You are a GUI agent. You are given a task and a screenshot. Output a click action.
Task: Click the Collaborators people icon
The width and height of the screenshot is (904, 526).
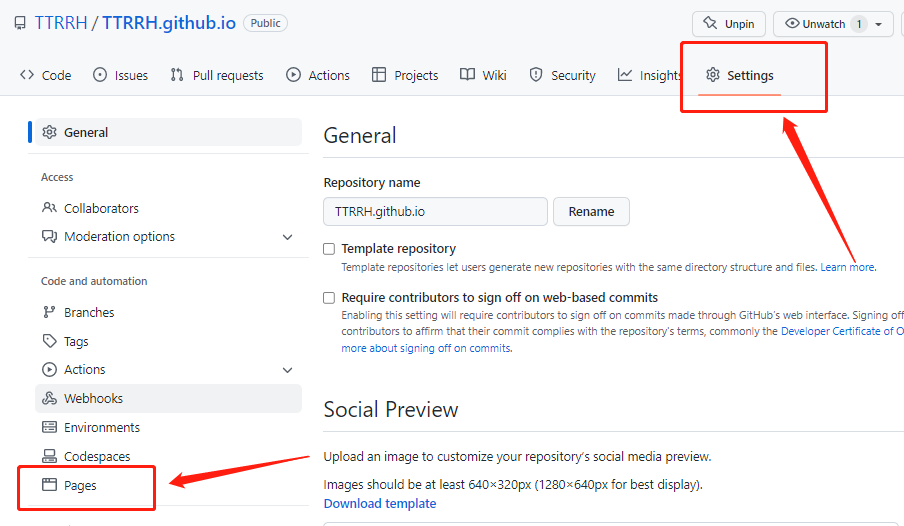tap(49, 208)
